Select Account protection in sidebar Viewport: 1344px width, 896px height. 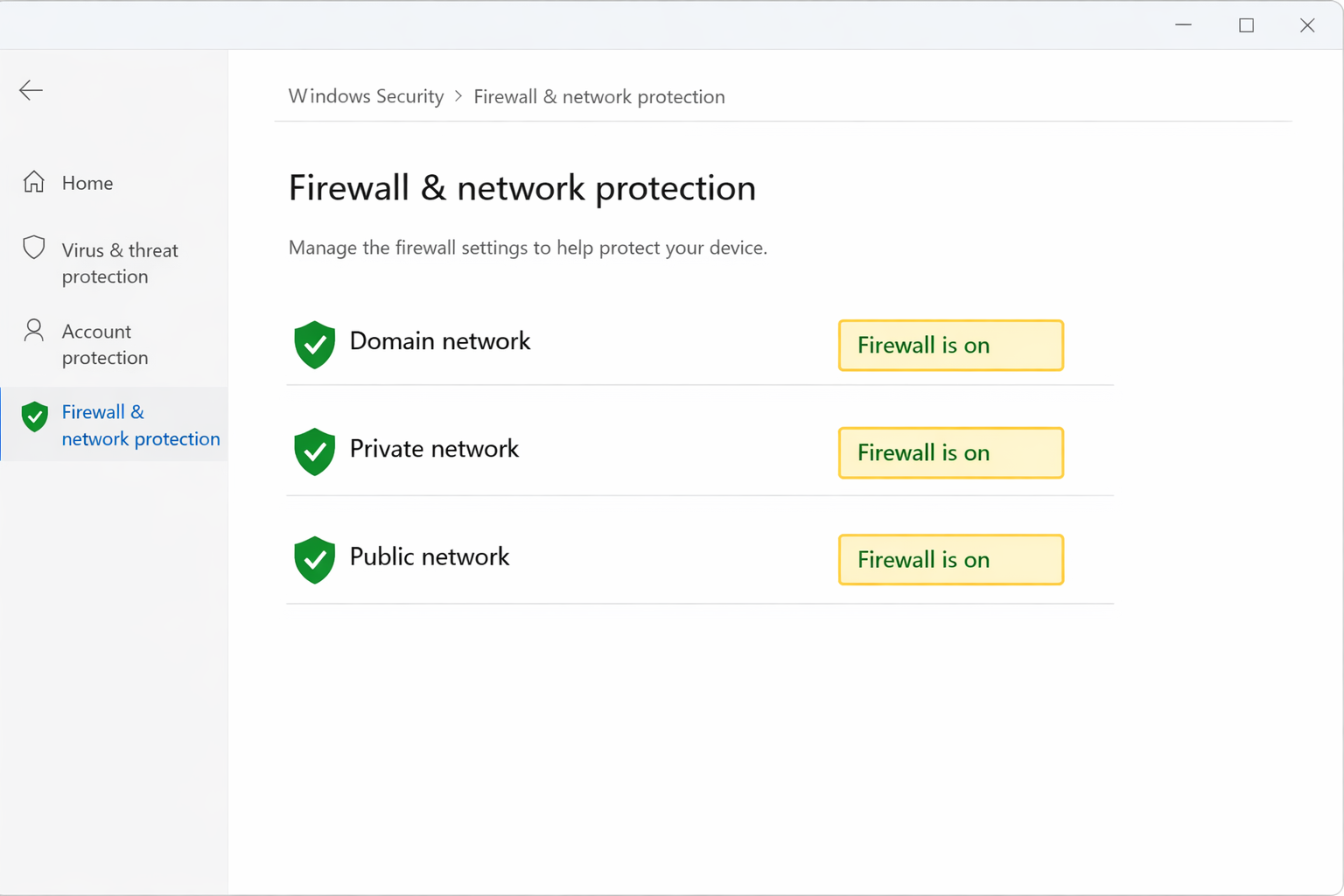pos(105,345)
